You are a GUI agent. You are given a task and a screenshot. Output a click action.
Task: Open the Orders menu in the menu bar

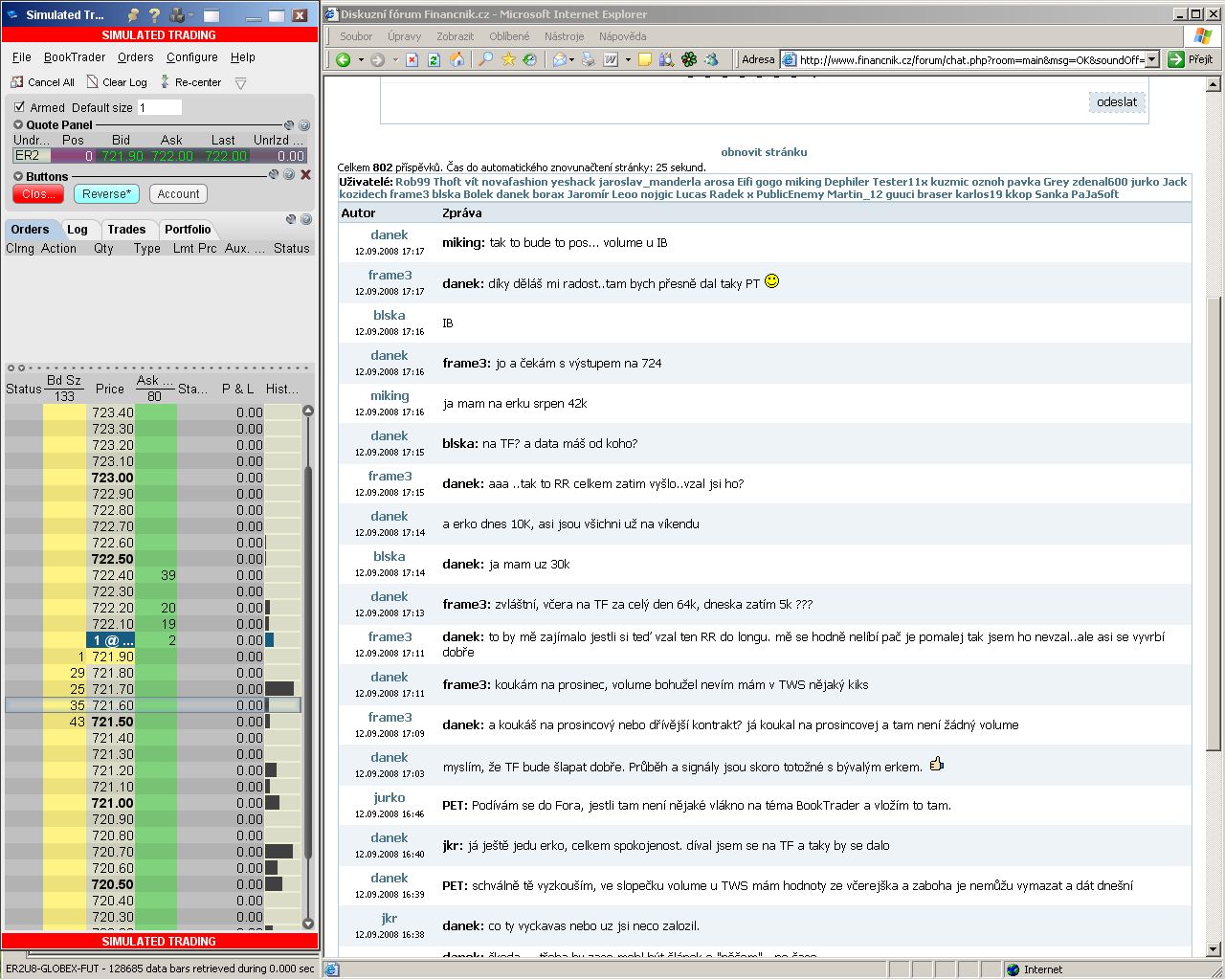coord(136,57)
